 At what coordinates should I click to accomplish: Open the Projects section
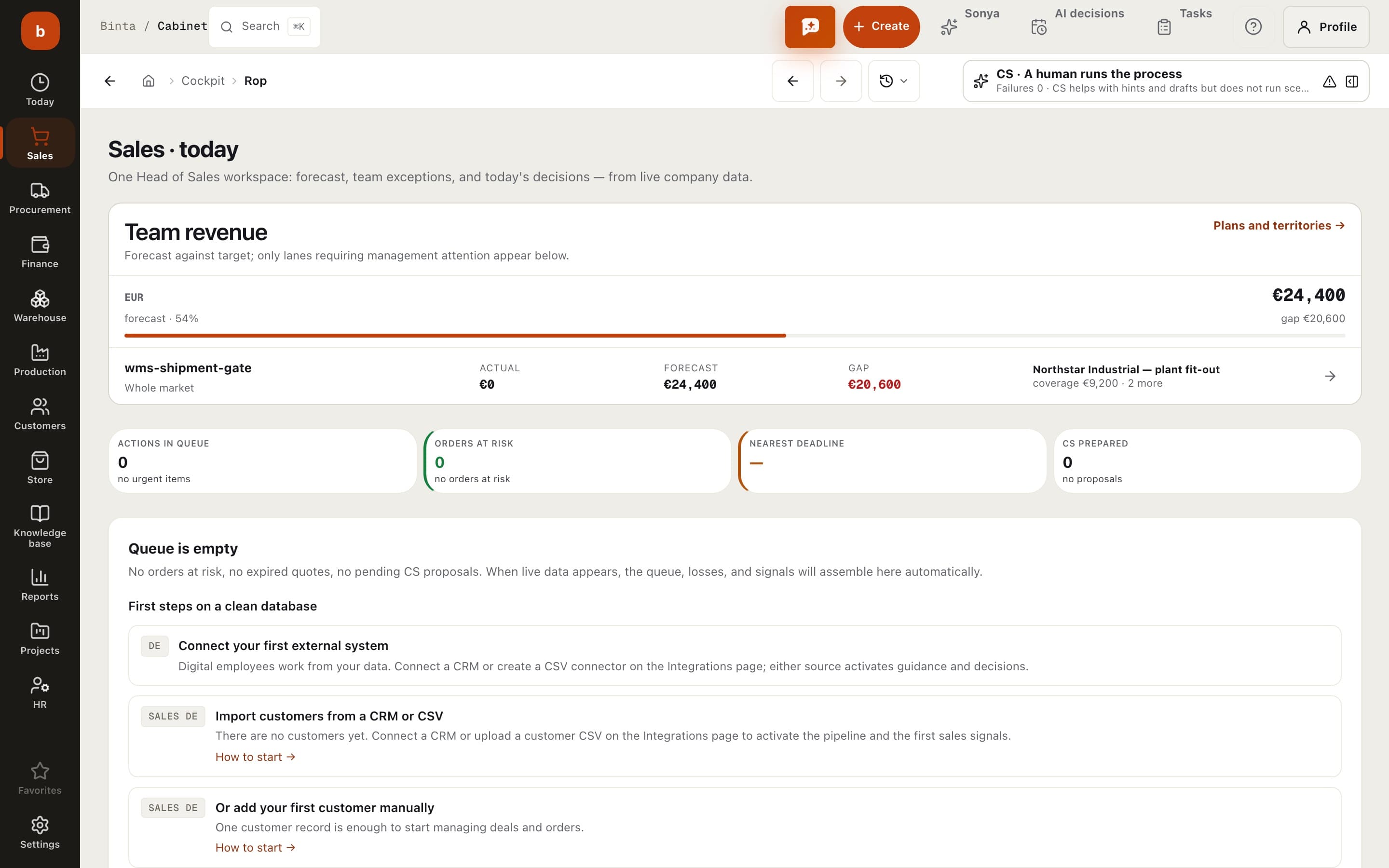[40, 639]
